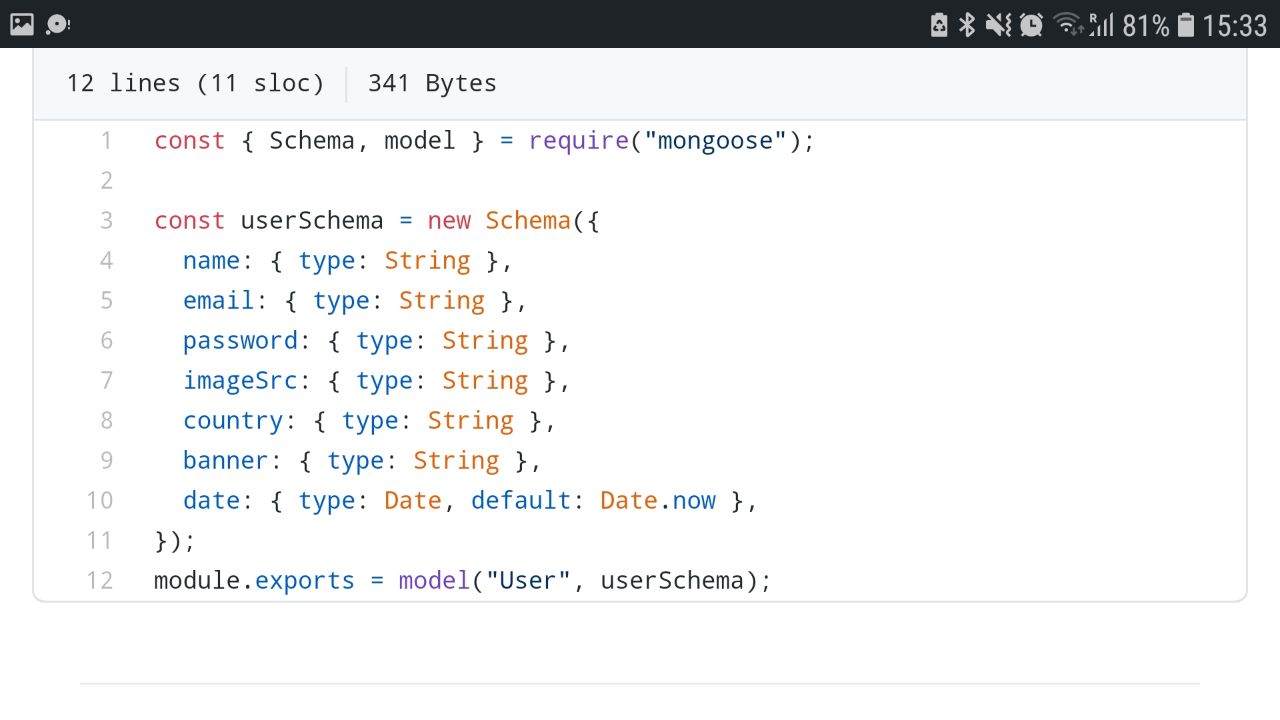
Task: Click the "12 lines (11 sloc)" file info text
Action: pos(196,83)
